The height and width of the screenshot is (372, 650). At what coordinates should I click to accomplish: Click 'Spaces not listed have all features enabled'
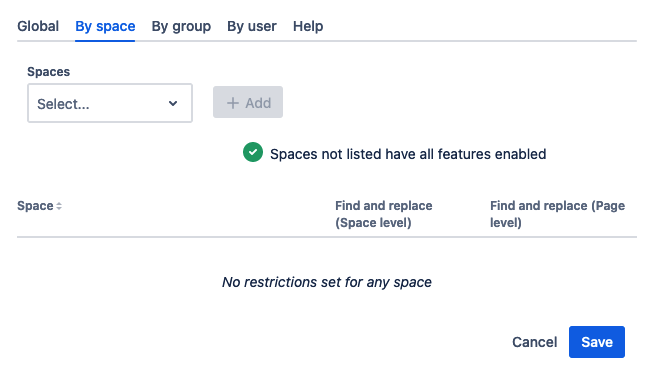(408, 154)
